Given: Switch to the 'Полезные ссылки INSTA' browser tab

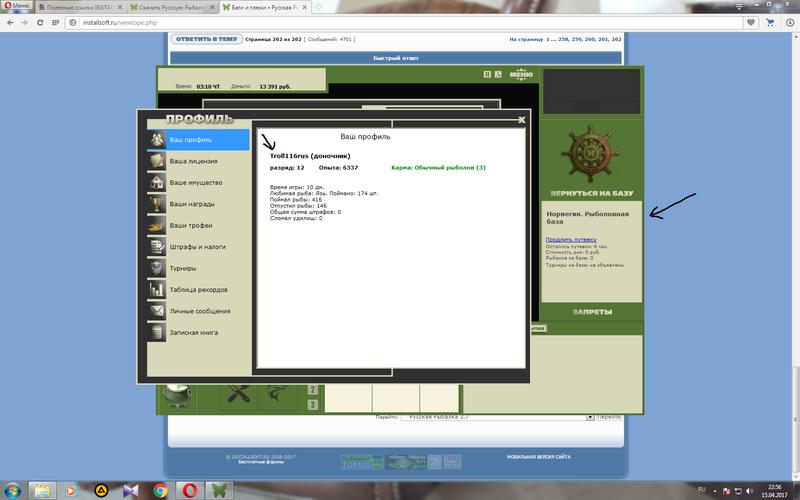Looking at the screenshot, I should click(80, 7).
